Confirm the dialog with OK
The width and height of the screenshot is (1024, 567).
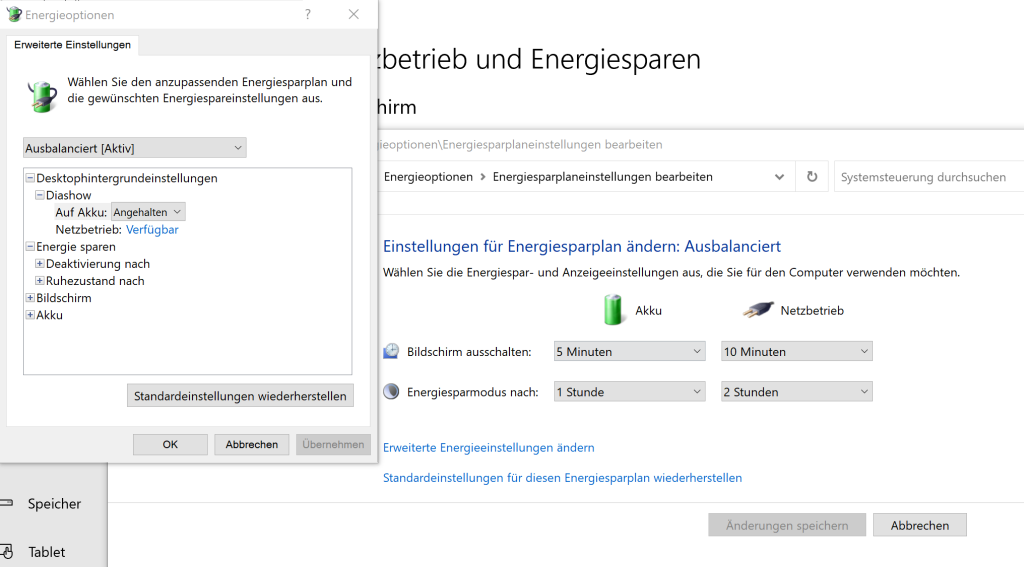pos(170,444)
